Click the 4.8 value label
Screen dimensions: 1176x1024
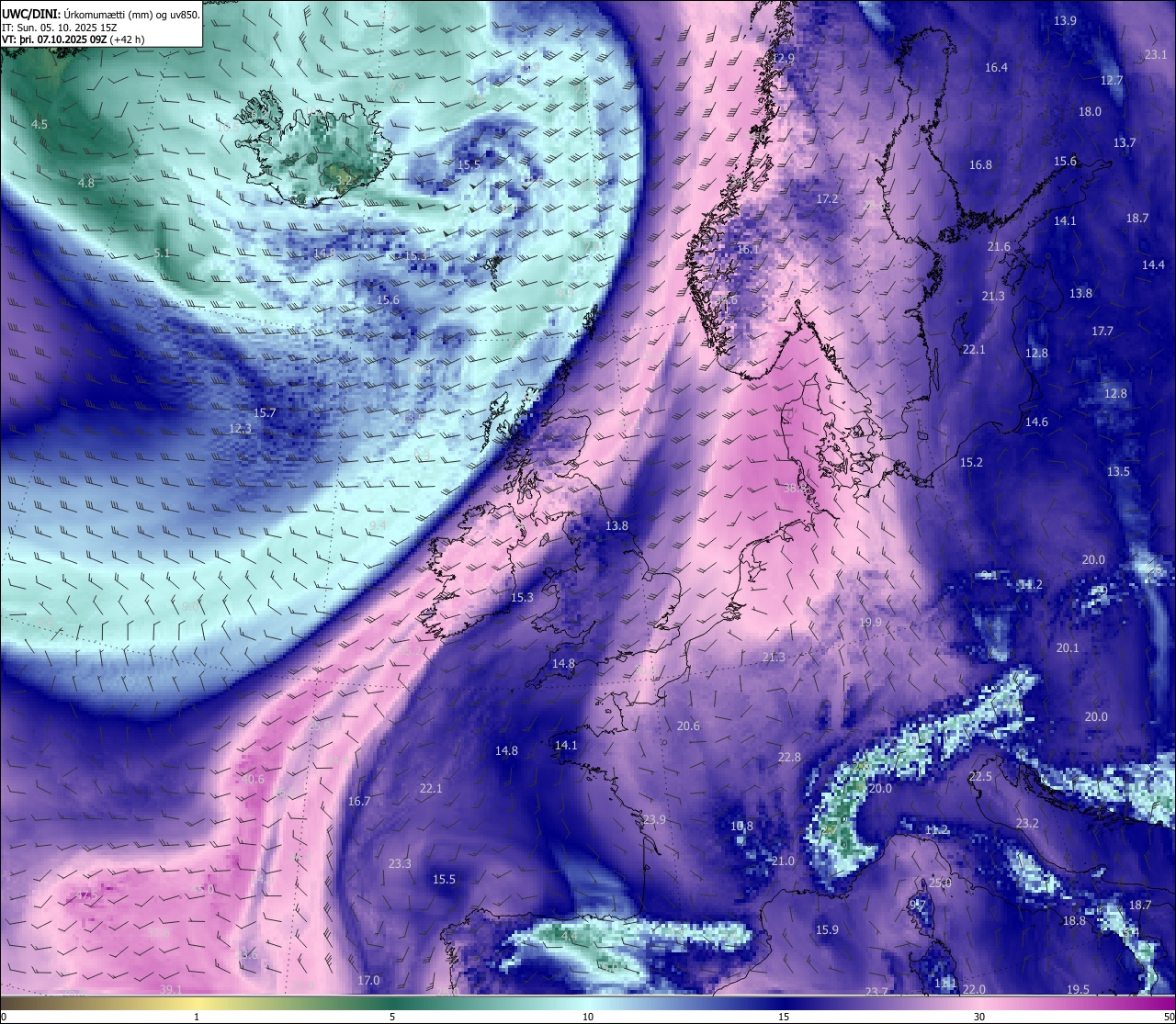point(86,184)
